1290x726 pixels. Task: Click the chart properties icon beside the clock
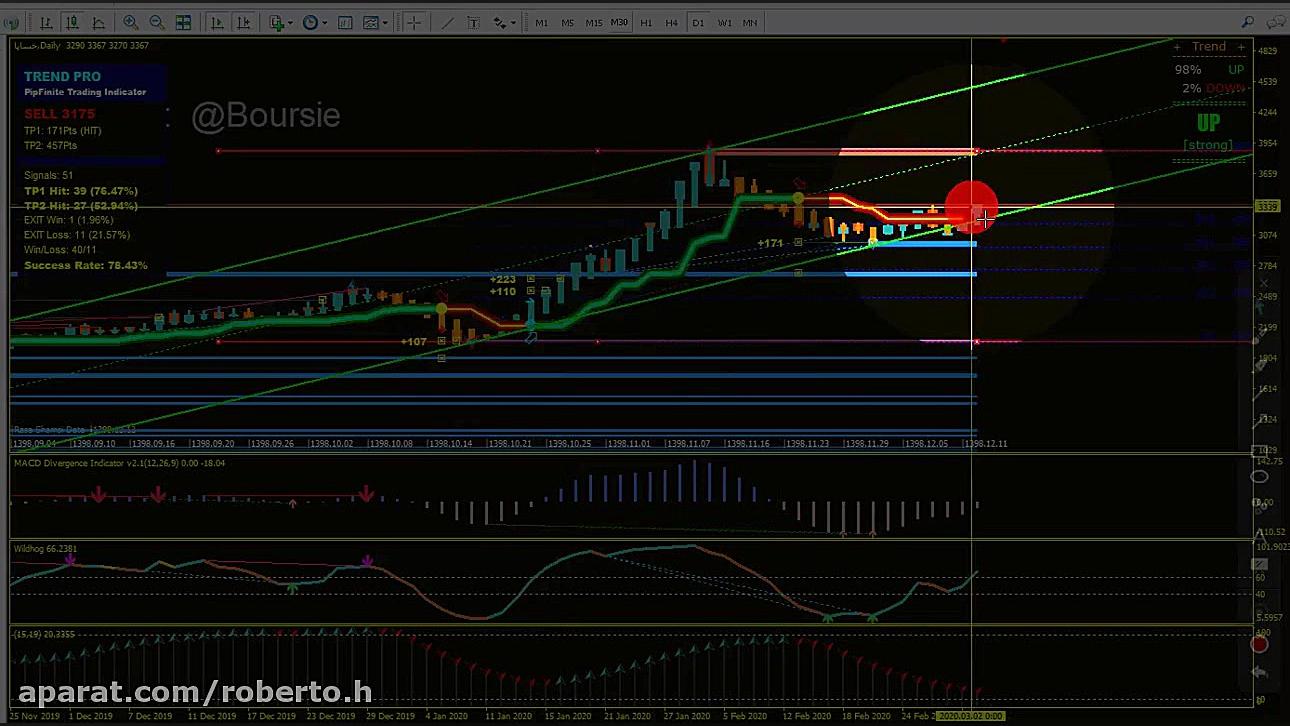point(345,22)
